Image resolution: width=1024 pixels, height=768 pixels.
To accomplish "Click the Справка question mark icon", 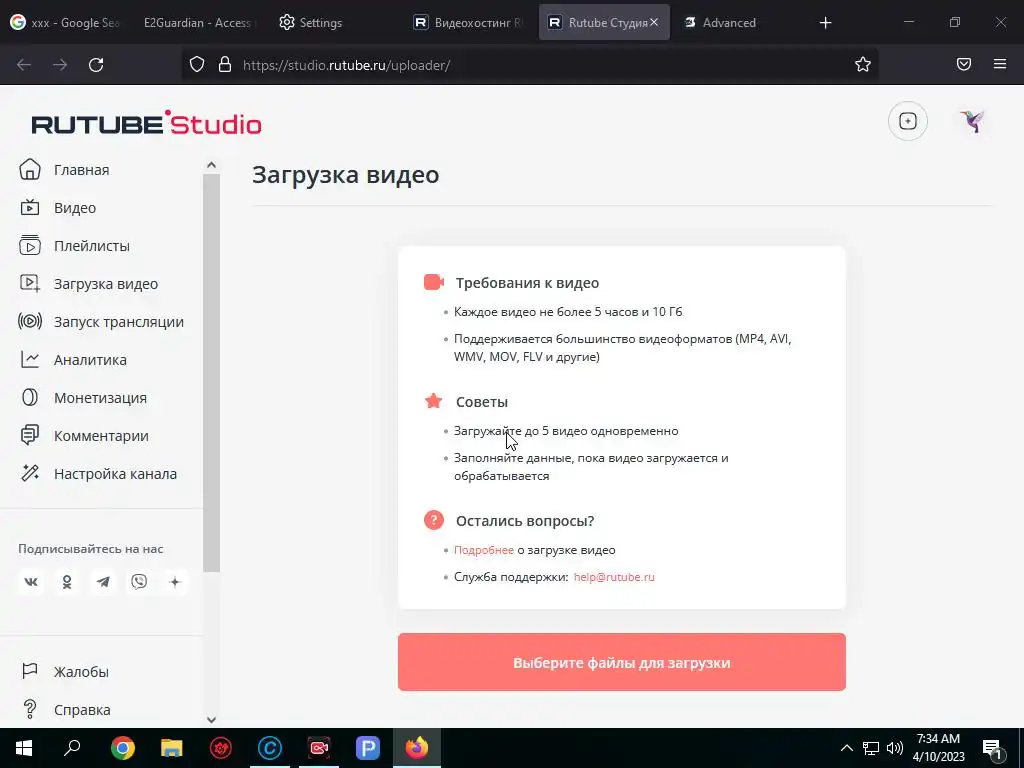I will coord(30,709).
